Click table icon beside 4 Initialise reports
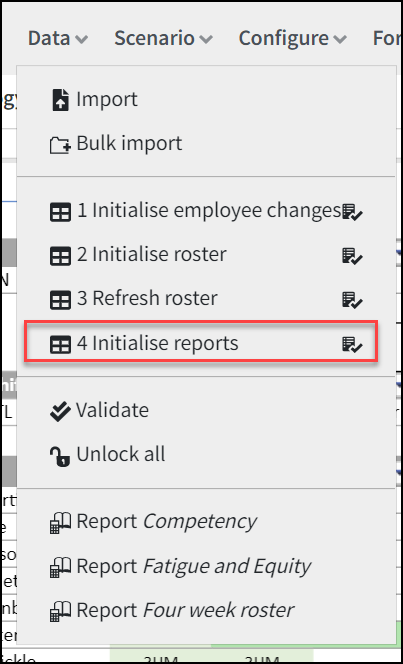 60,345
